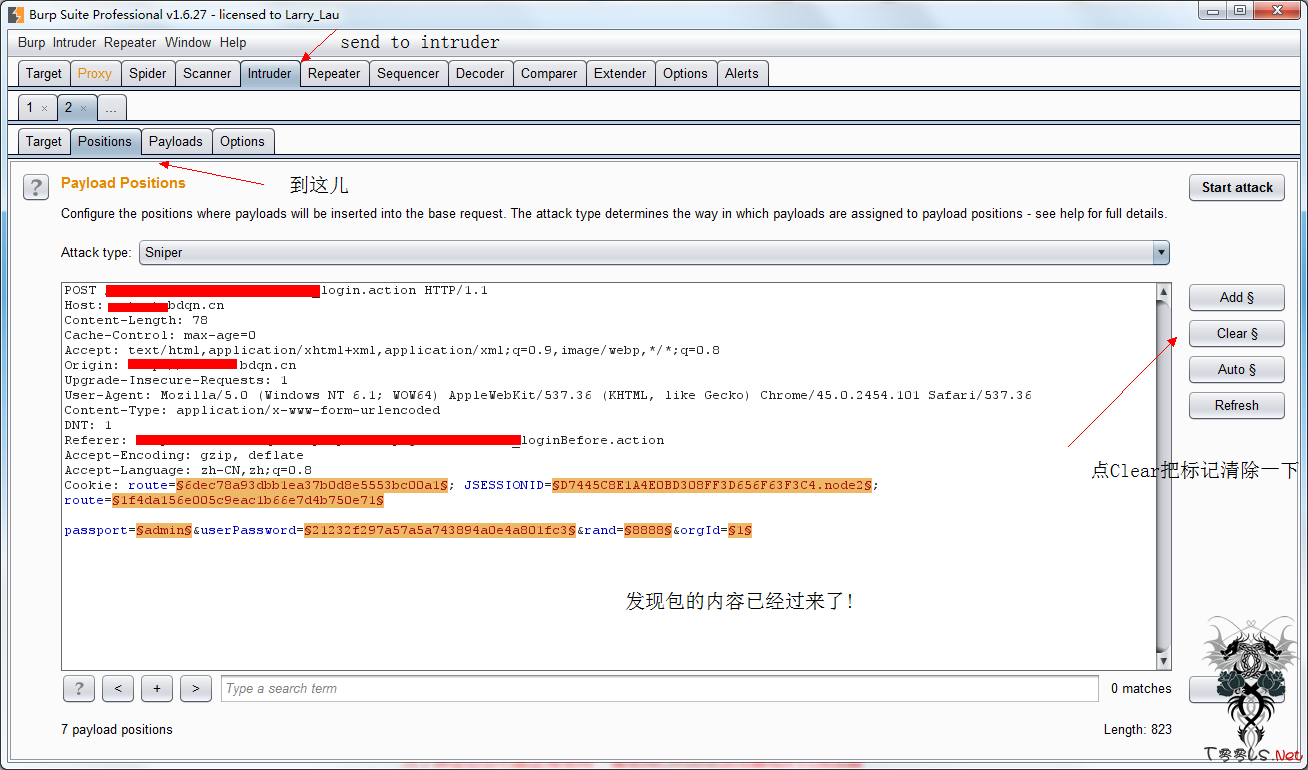
Task: Open the Payload Positions help icon
Action: (x=35, y=187)
